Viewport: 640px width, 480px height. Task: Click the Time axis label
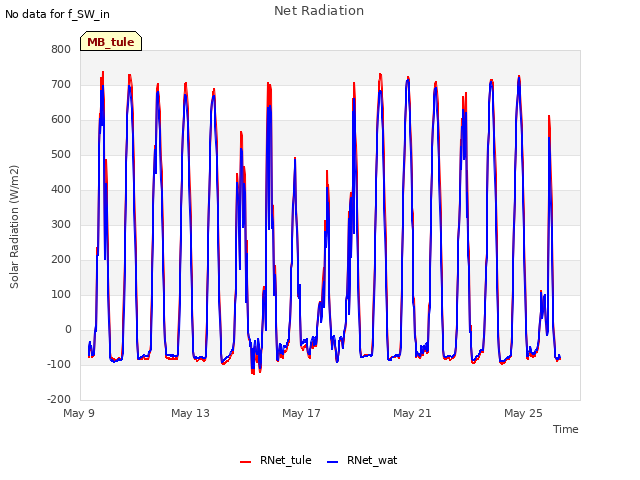[565, 429]
